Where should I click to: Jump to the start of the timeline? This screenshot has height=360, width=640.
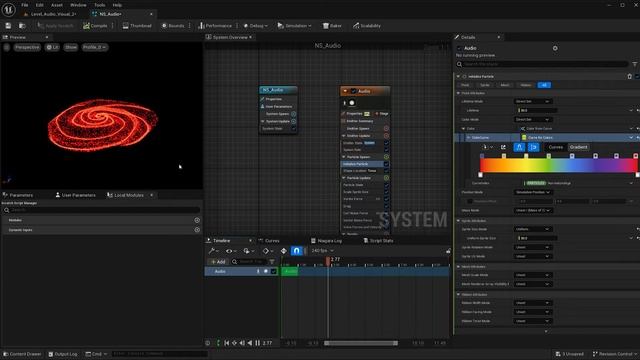(x=227, y=343)
